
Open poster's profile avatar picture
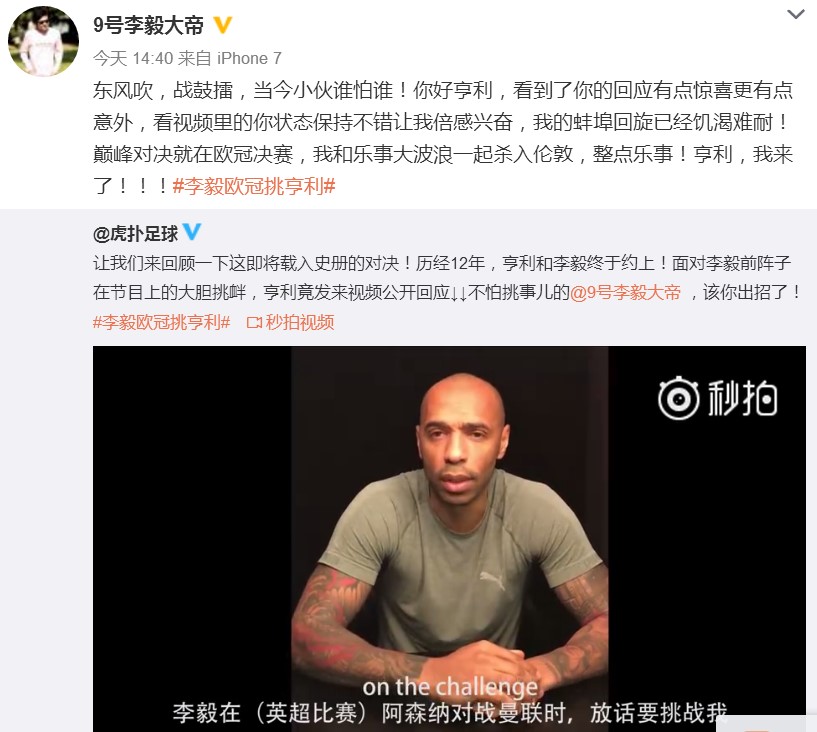(x=44, y=41)
